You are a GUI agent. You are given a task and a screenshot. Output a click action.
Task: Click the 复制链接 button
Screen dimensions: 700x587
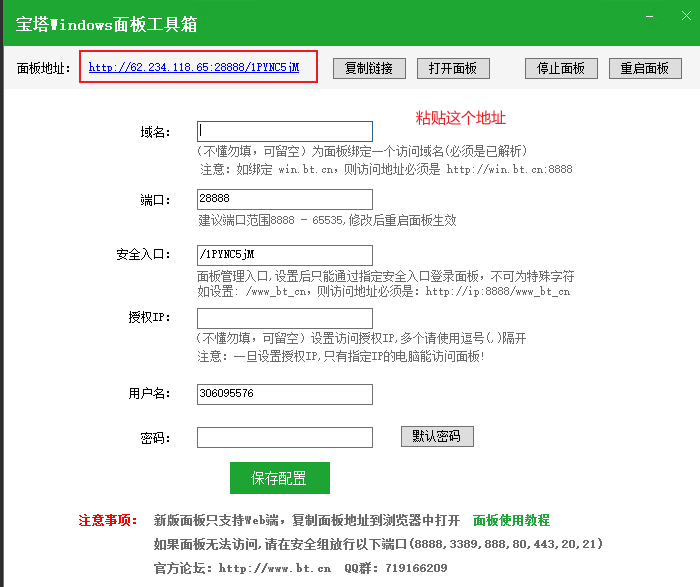tap(369, 68)
